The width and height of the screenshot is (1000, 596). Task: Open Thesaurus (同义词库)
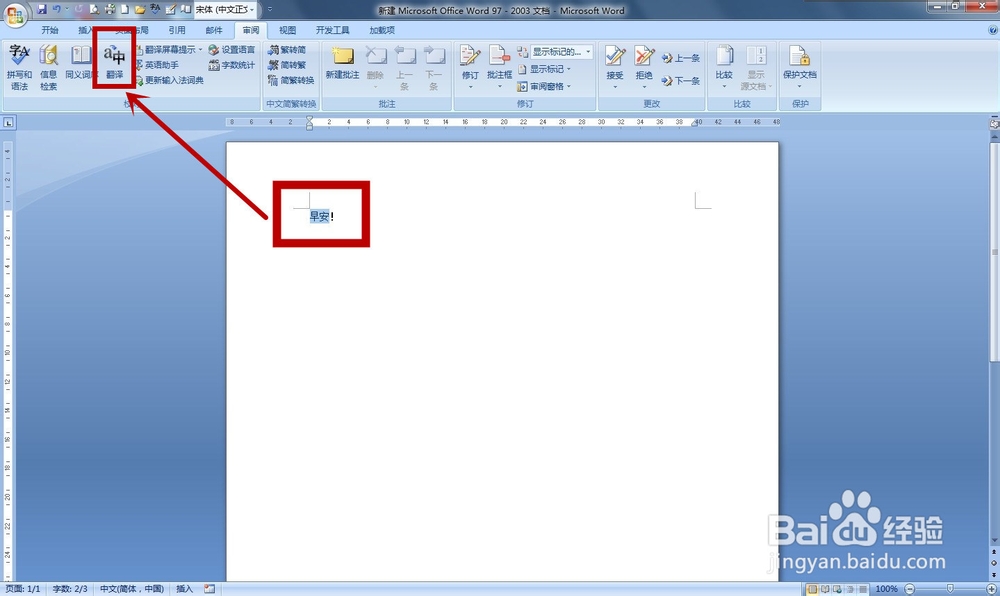[x=80, y=62]
